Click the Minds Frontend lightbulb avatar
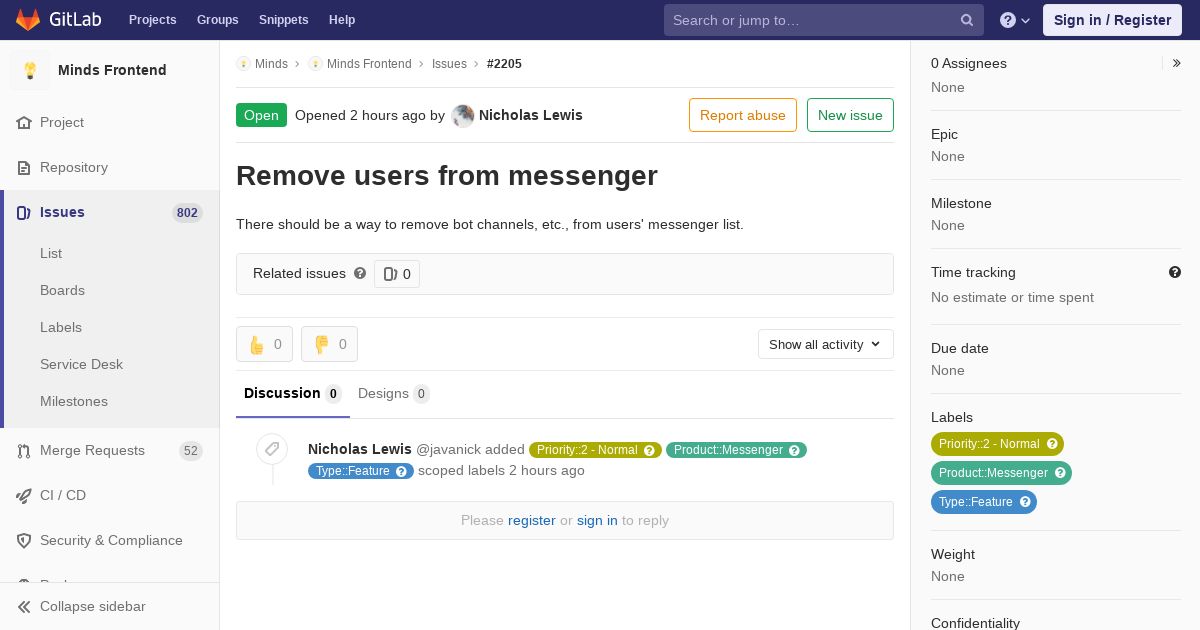The image size is (1200, 630). [x=30, y=70]
